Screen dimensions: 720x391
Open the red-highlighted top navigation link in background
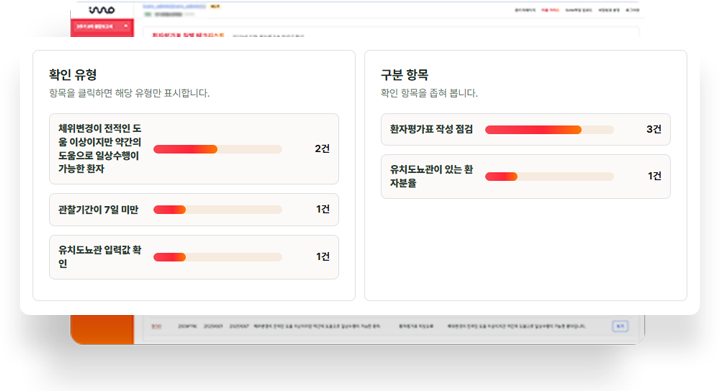(550, 10)
